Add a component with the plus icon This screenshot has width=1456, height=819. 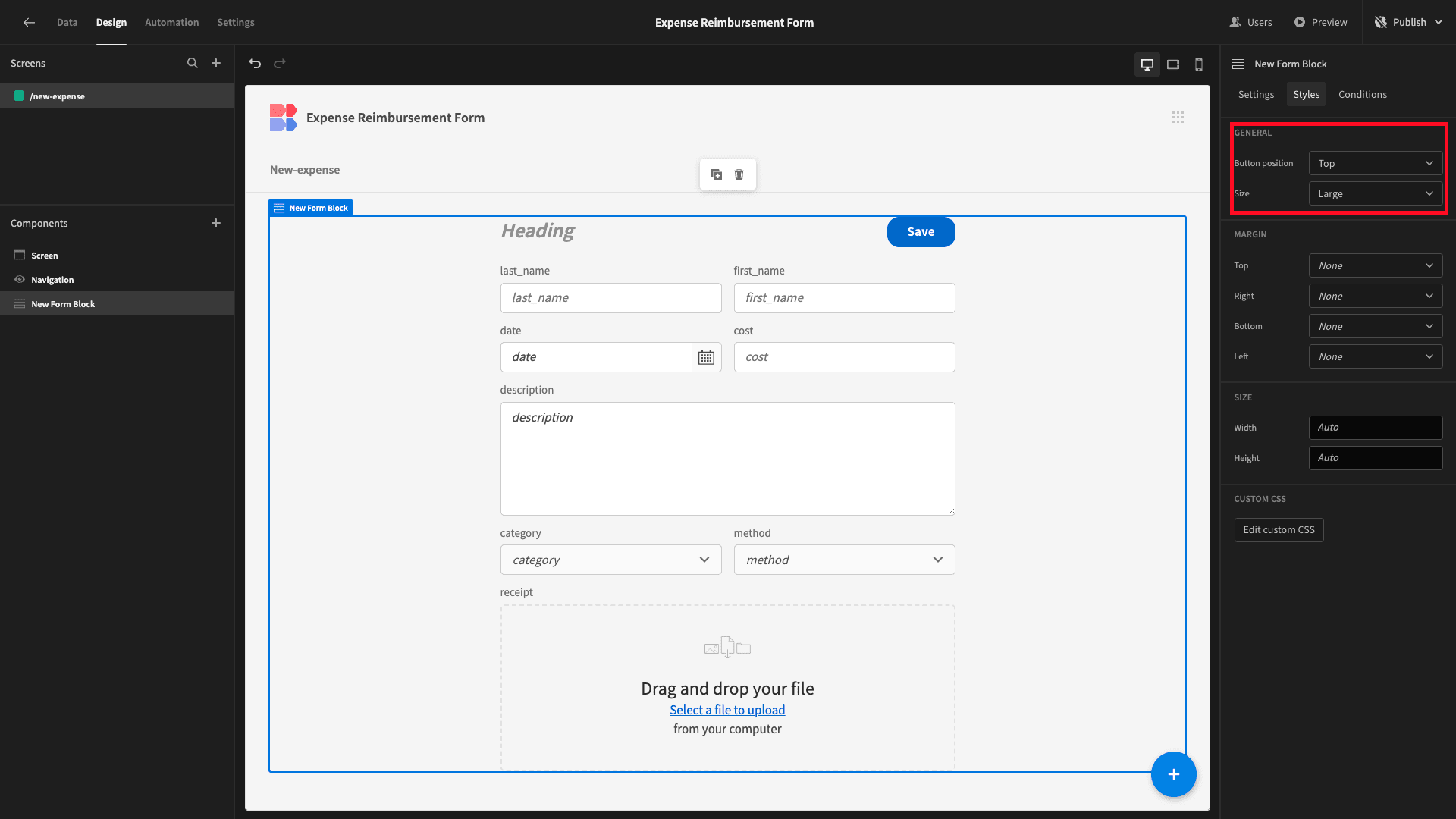coord(216,223)
